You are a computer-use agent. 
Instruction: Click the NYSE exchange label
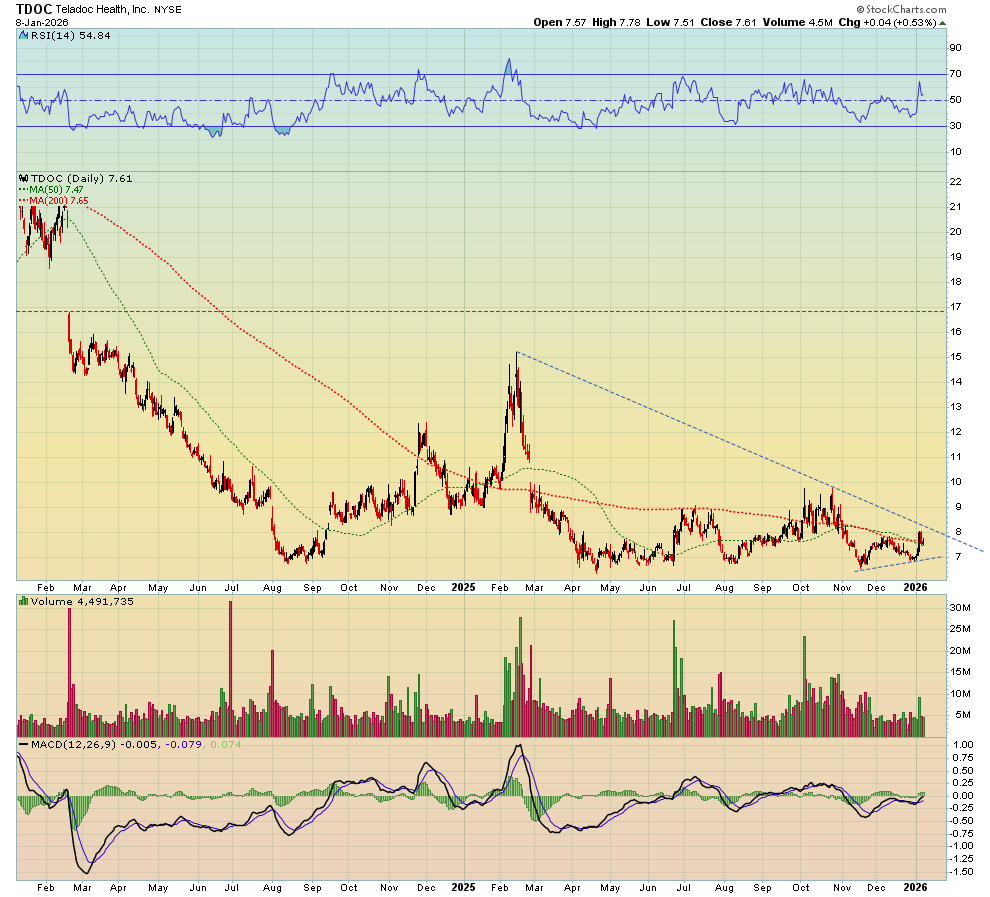point(167,10)
